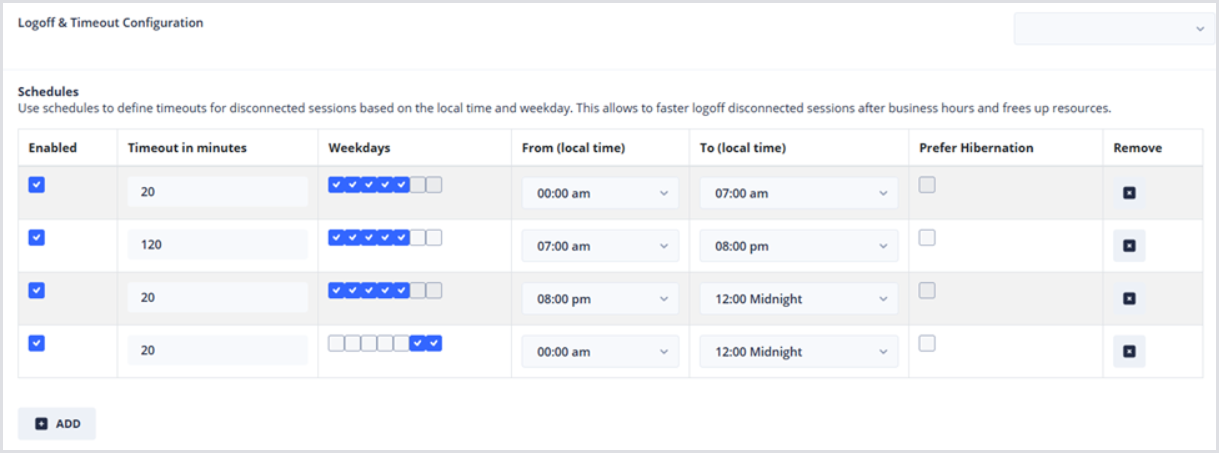Expand the To time dropdown showing 08:00 pm
1219x453 pixels.
coord(798,246)
